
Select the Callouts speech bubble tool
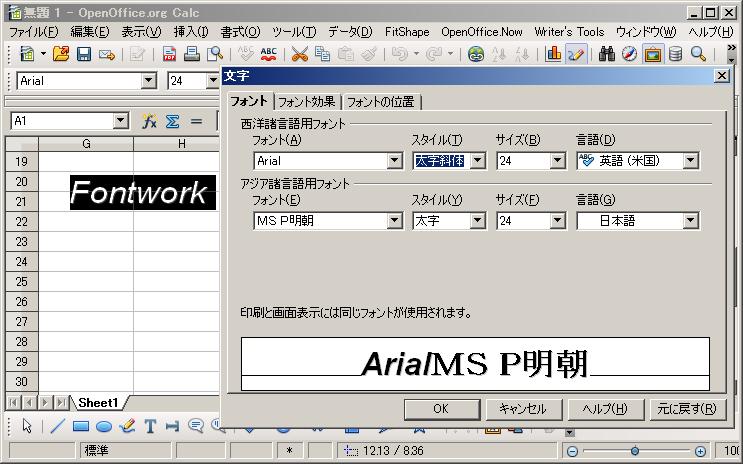(196, 426)
